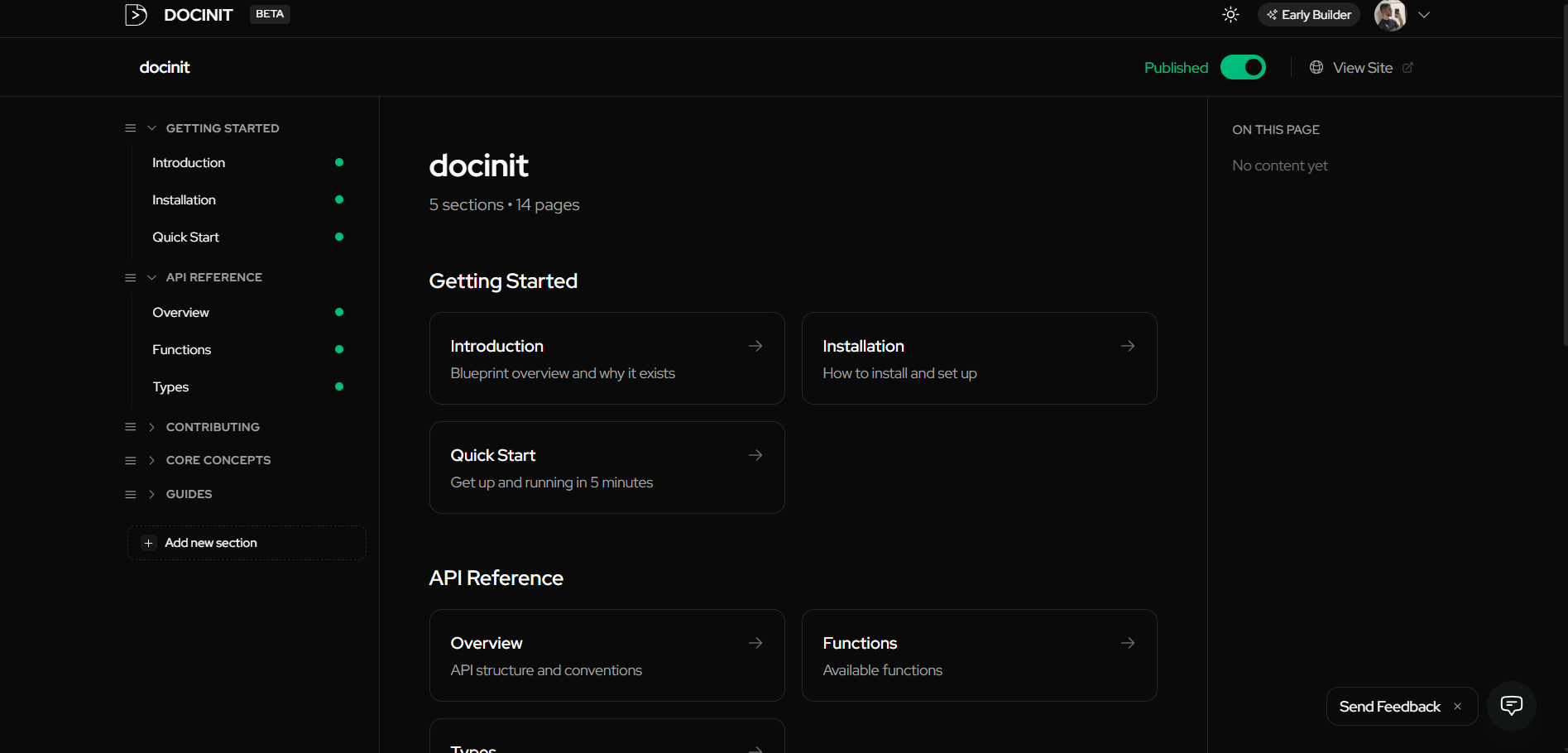Expand the CONTRIBUTING section
This screenshot has width=1568, height=753.
151,426
